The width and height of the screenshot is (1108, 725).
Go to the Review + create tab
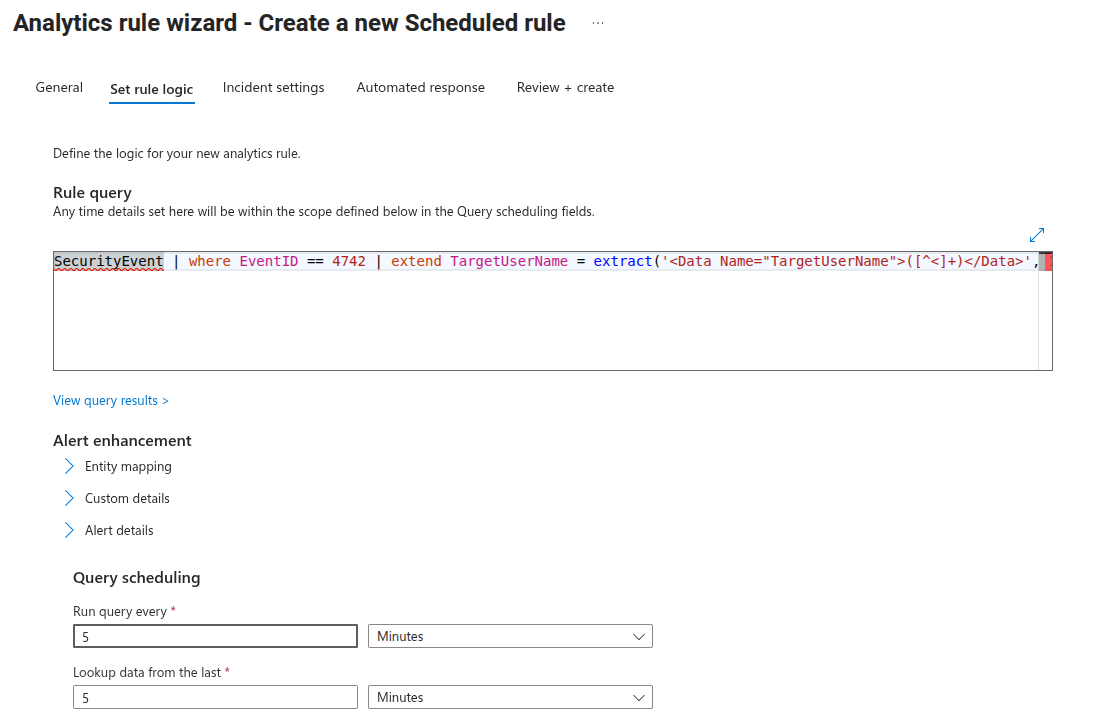tap(565, 88)
